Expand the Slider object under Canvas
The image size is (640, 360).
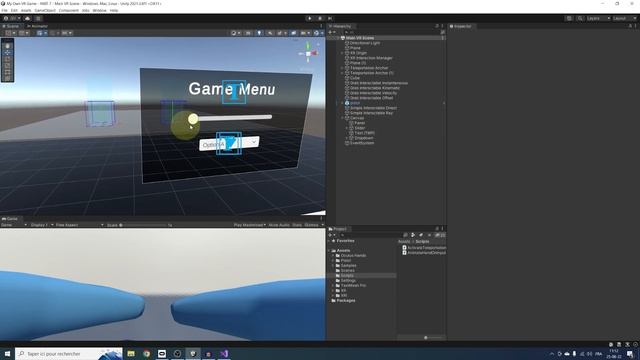pyautogui.click(x=347, y=128)
